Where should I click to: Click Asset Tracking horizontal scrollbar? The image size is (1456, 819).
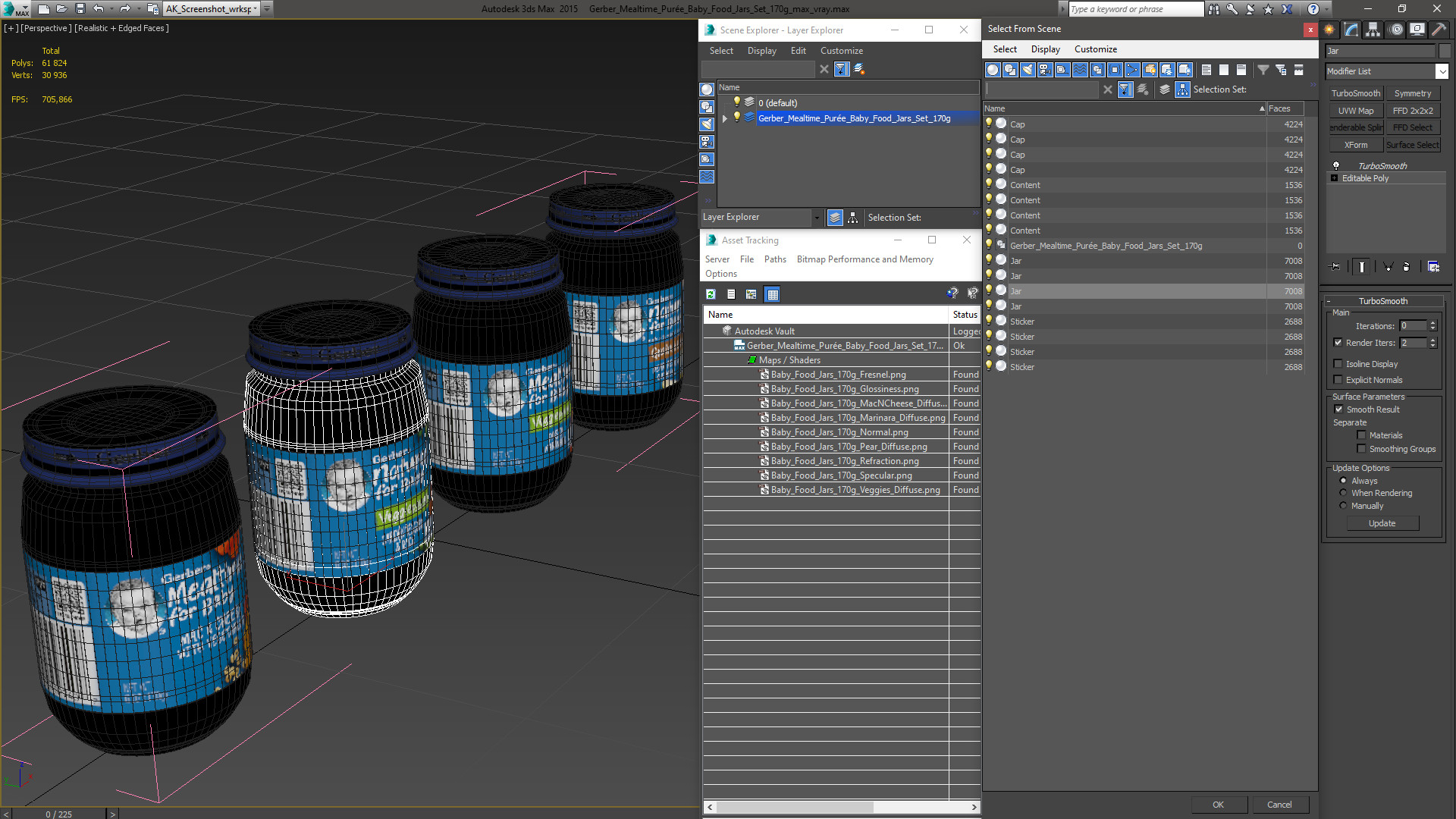click(794, 807)
